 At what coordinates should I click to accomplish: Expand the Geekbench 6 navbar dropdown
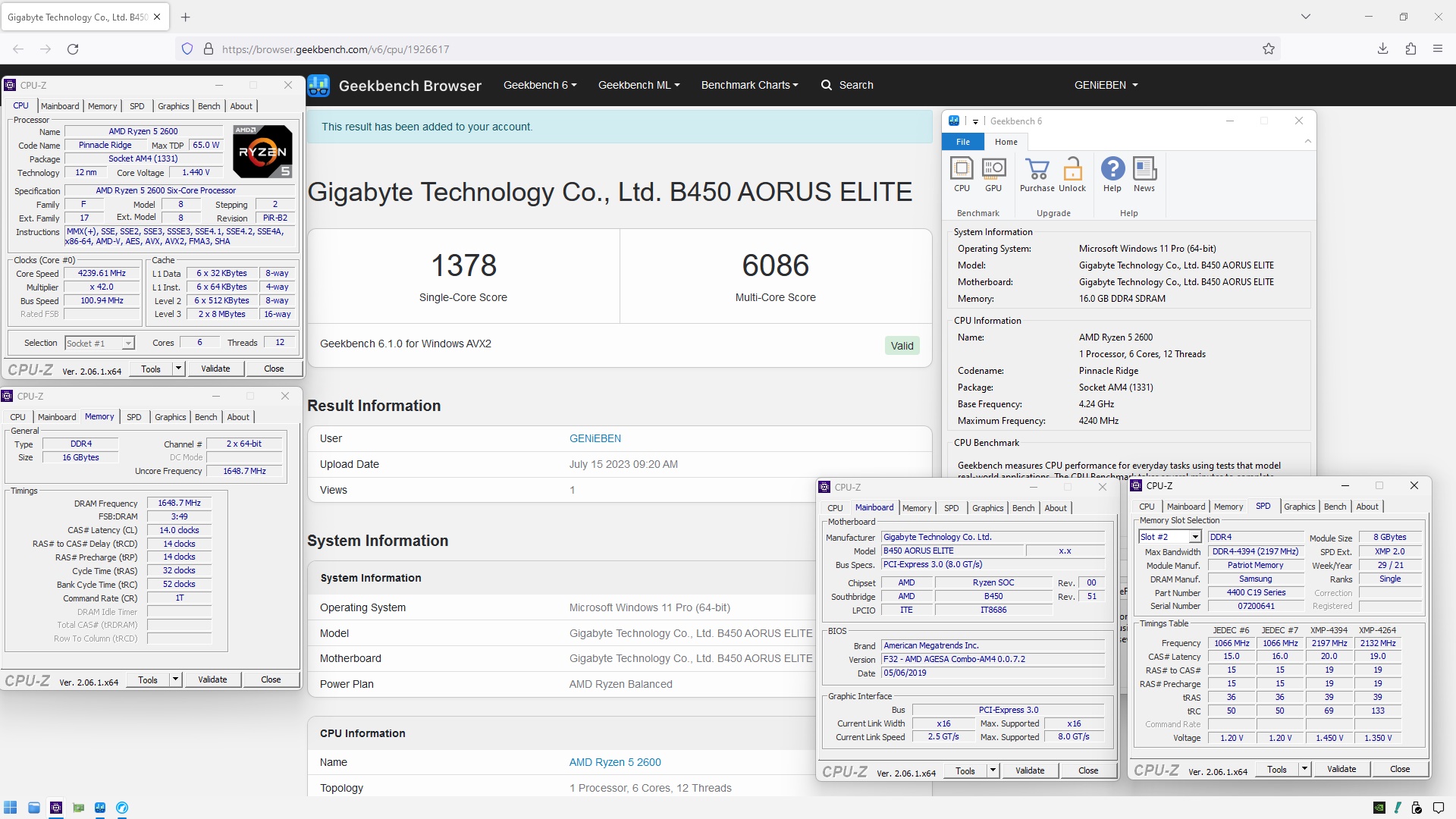(540, 85)
